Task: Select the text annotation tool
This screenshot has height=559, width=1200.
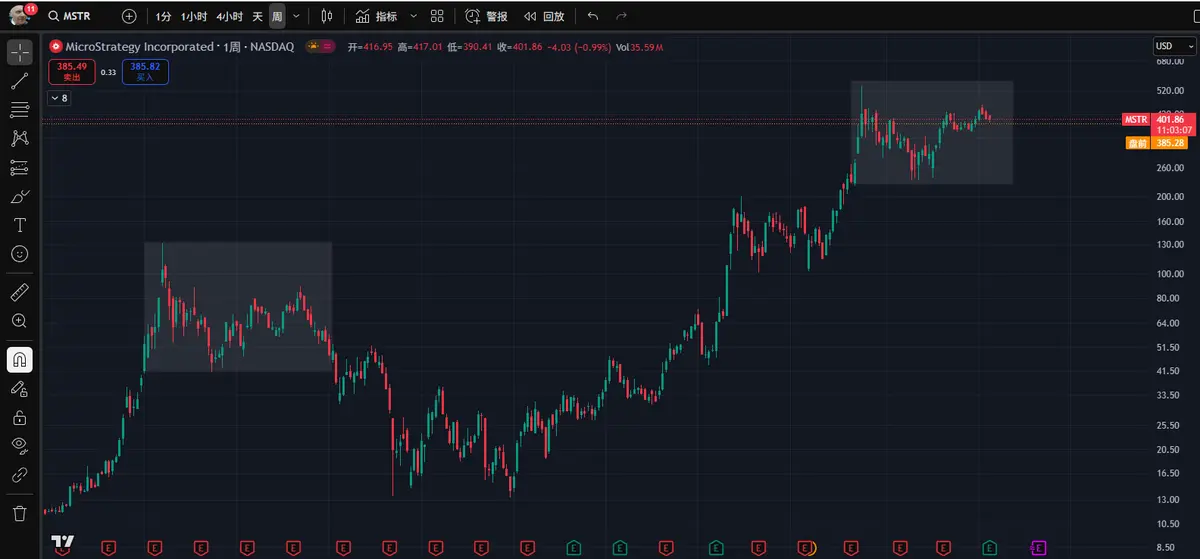Action: click(19, 225)
